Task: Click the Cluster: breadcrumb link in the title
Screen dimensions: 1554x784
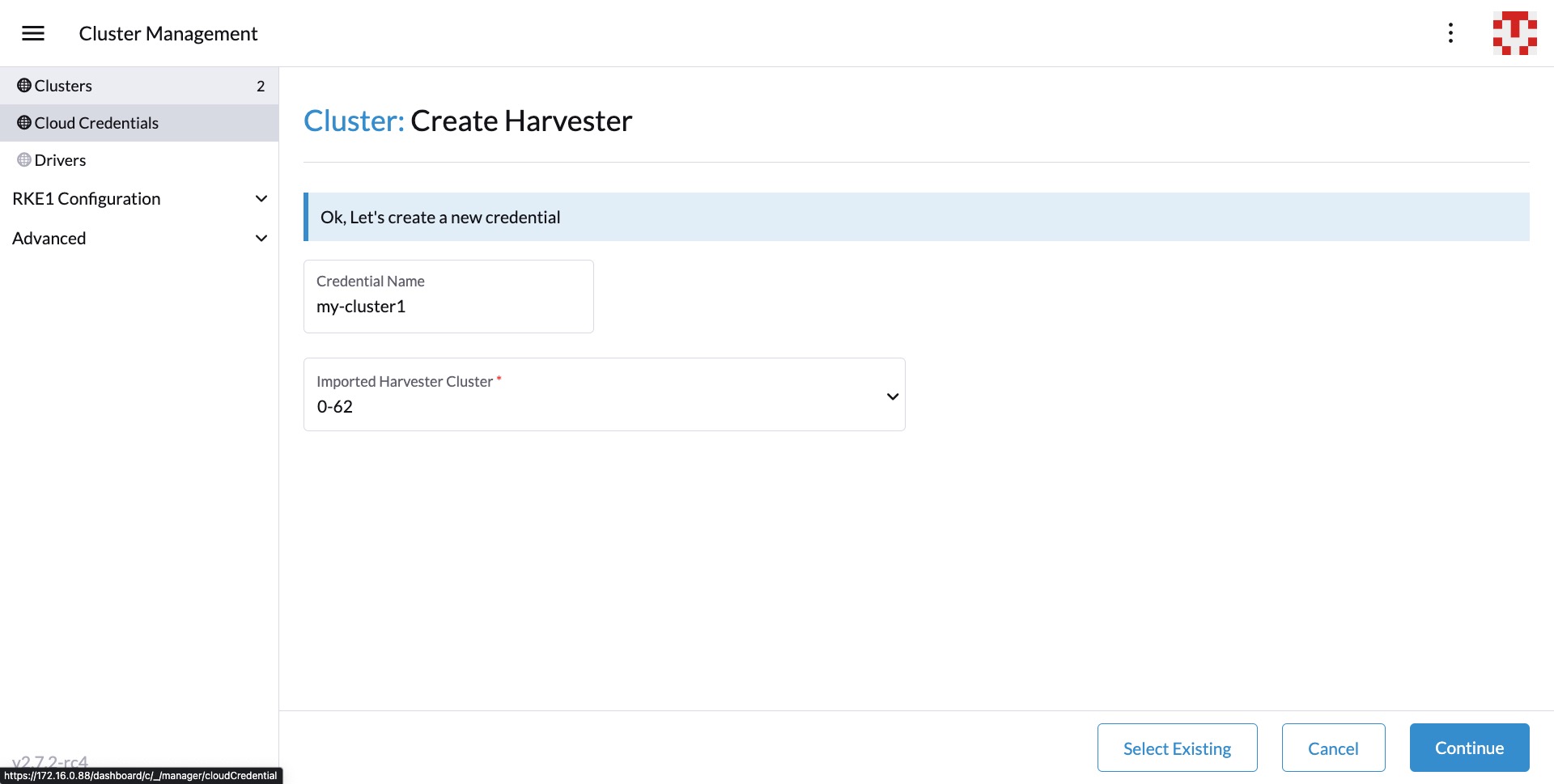Action: click(354, 121)
